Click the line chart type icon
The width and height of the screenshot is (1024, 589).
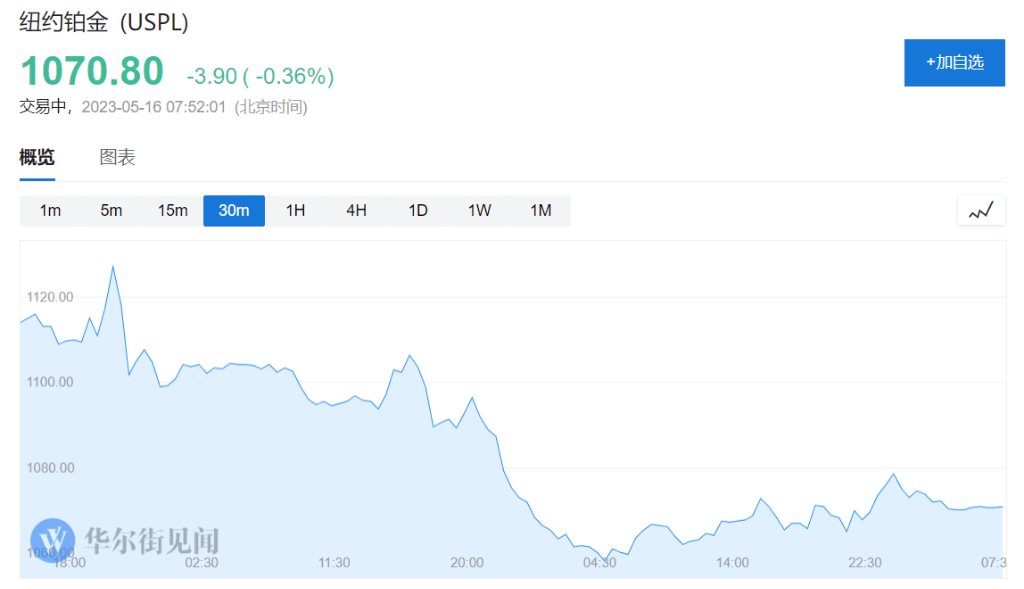(x=981, y=210)
